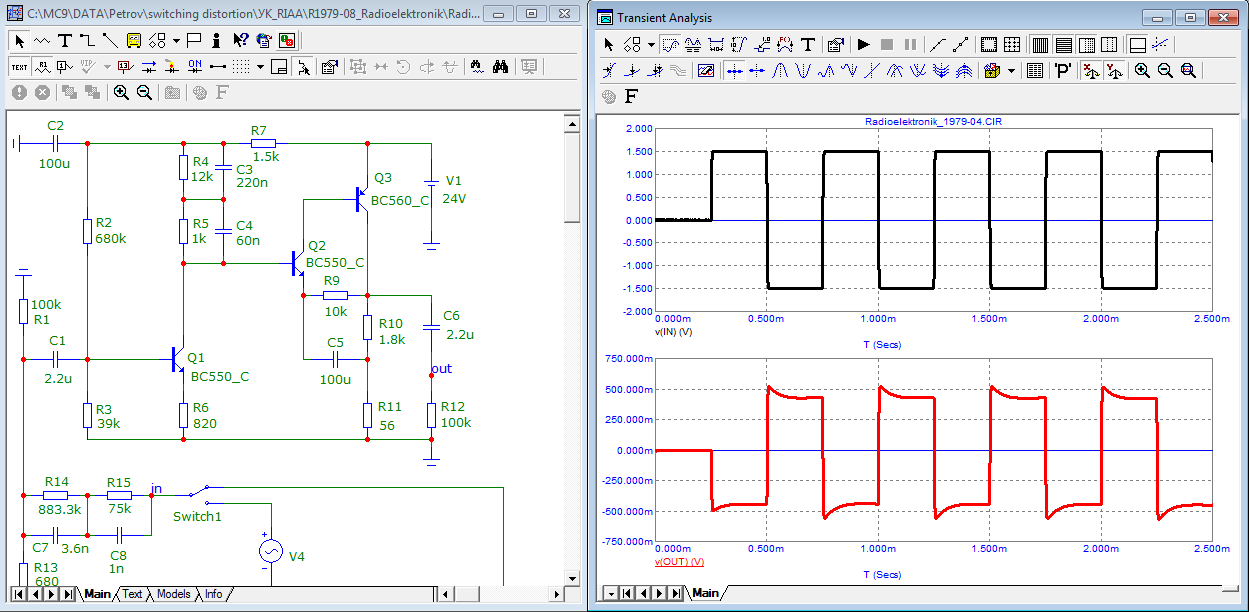Screen dimensions: 1249x612
Task: Select the diagonal Line drawing tool
Action: pyautogui.click(x=109, y=41)
